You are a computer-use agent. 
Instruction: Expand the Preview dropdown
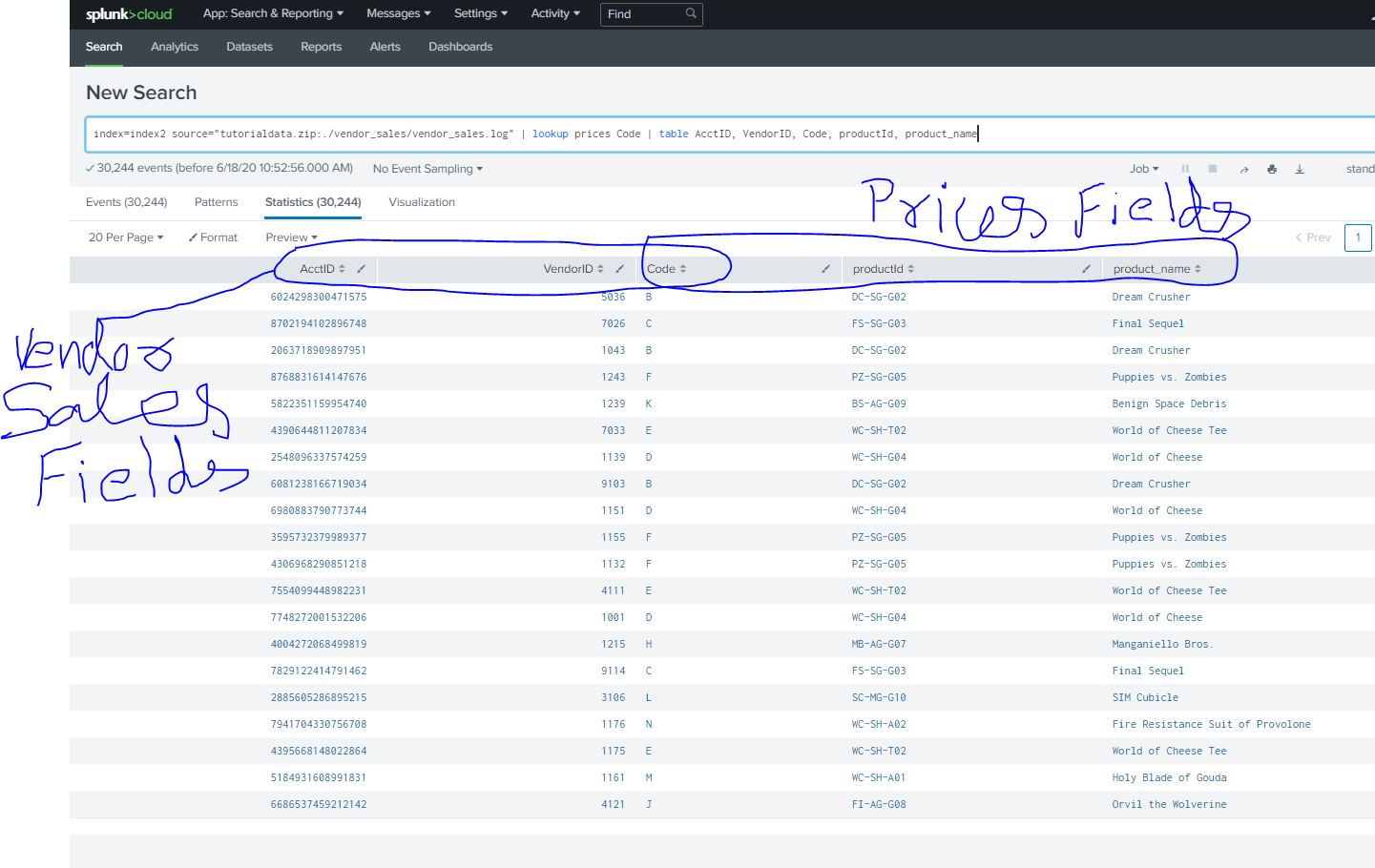pos(290,237)
